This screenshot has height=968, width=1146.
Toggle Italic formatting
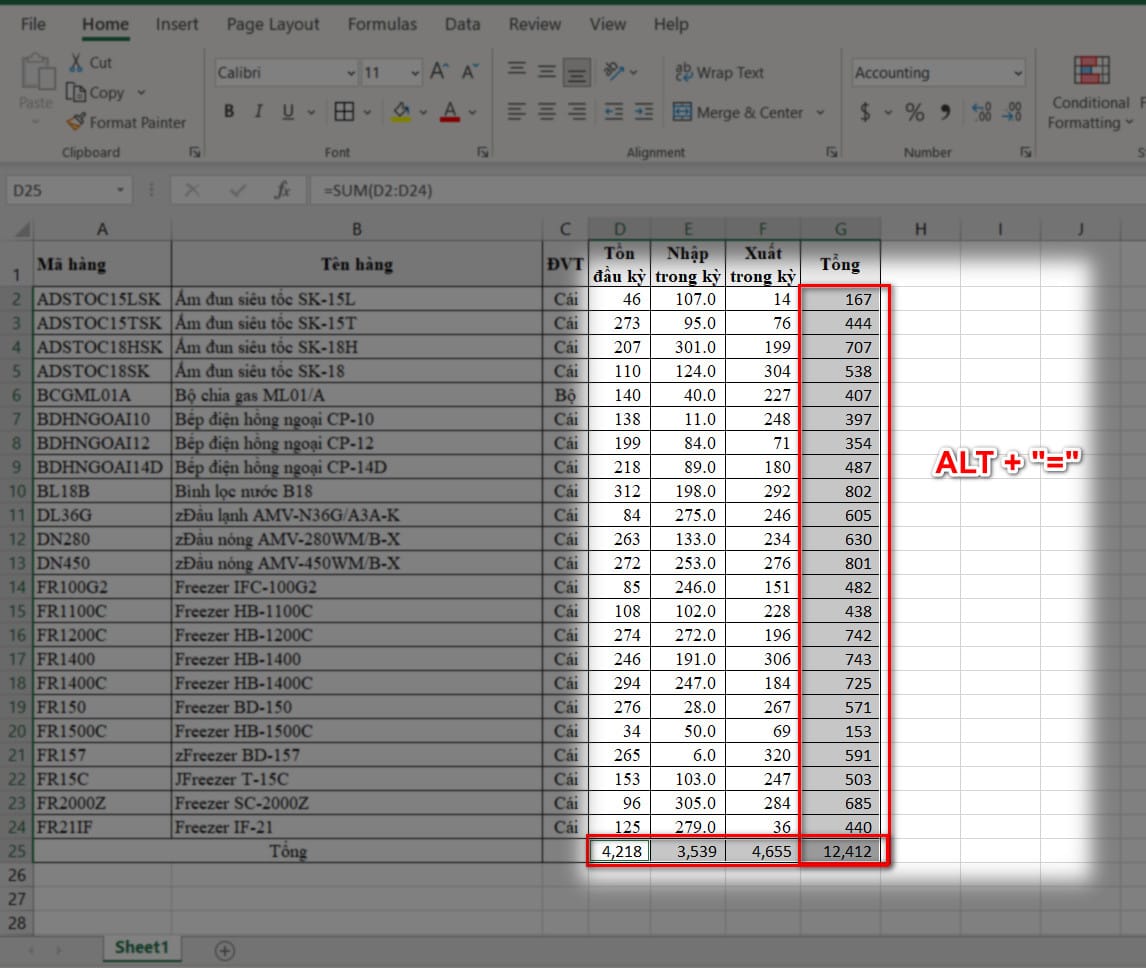(x=258, y=111)
